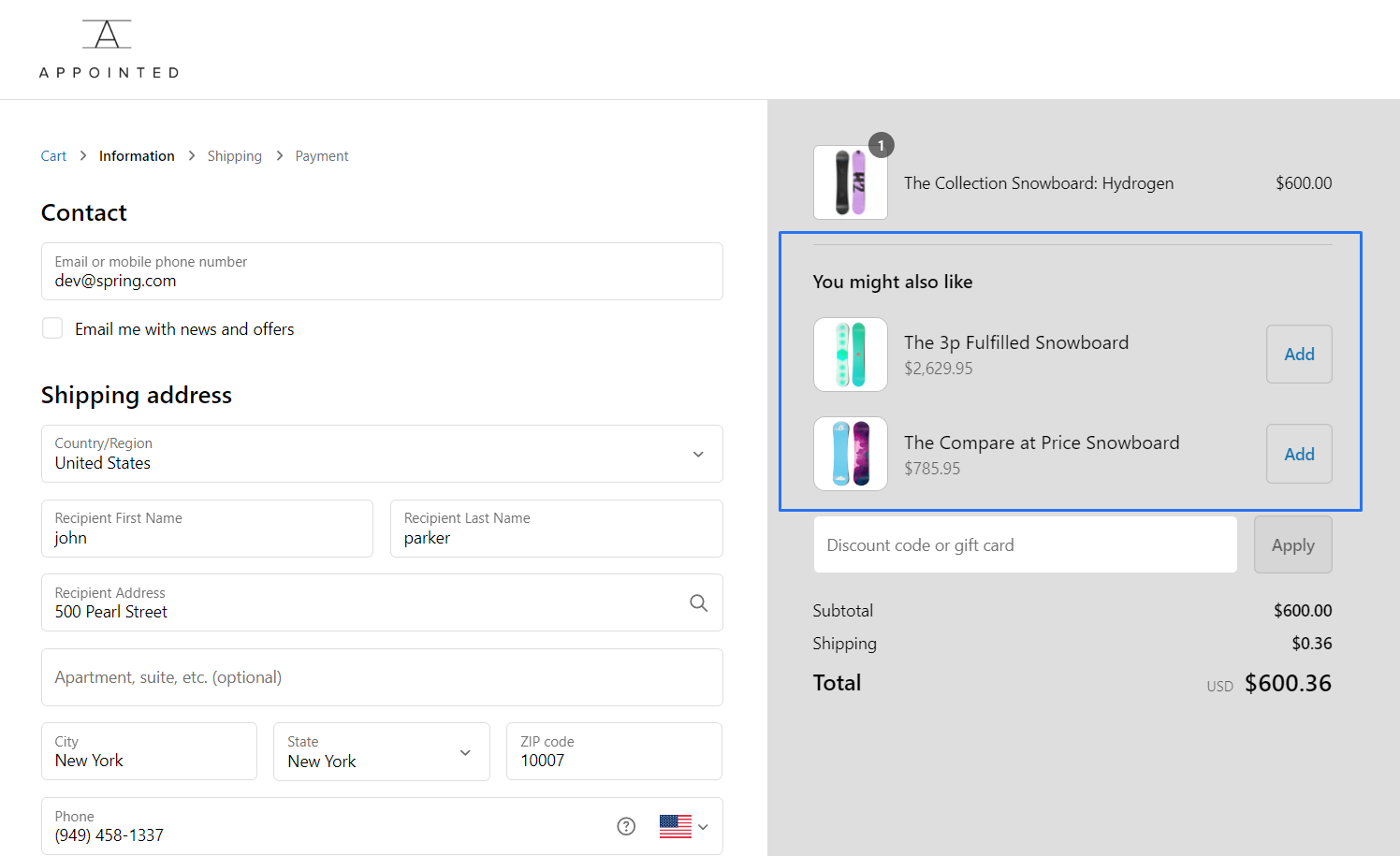Open the US flag country code selector

[684, 826]
